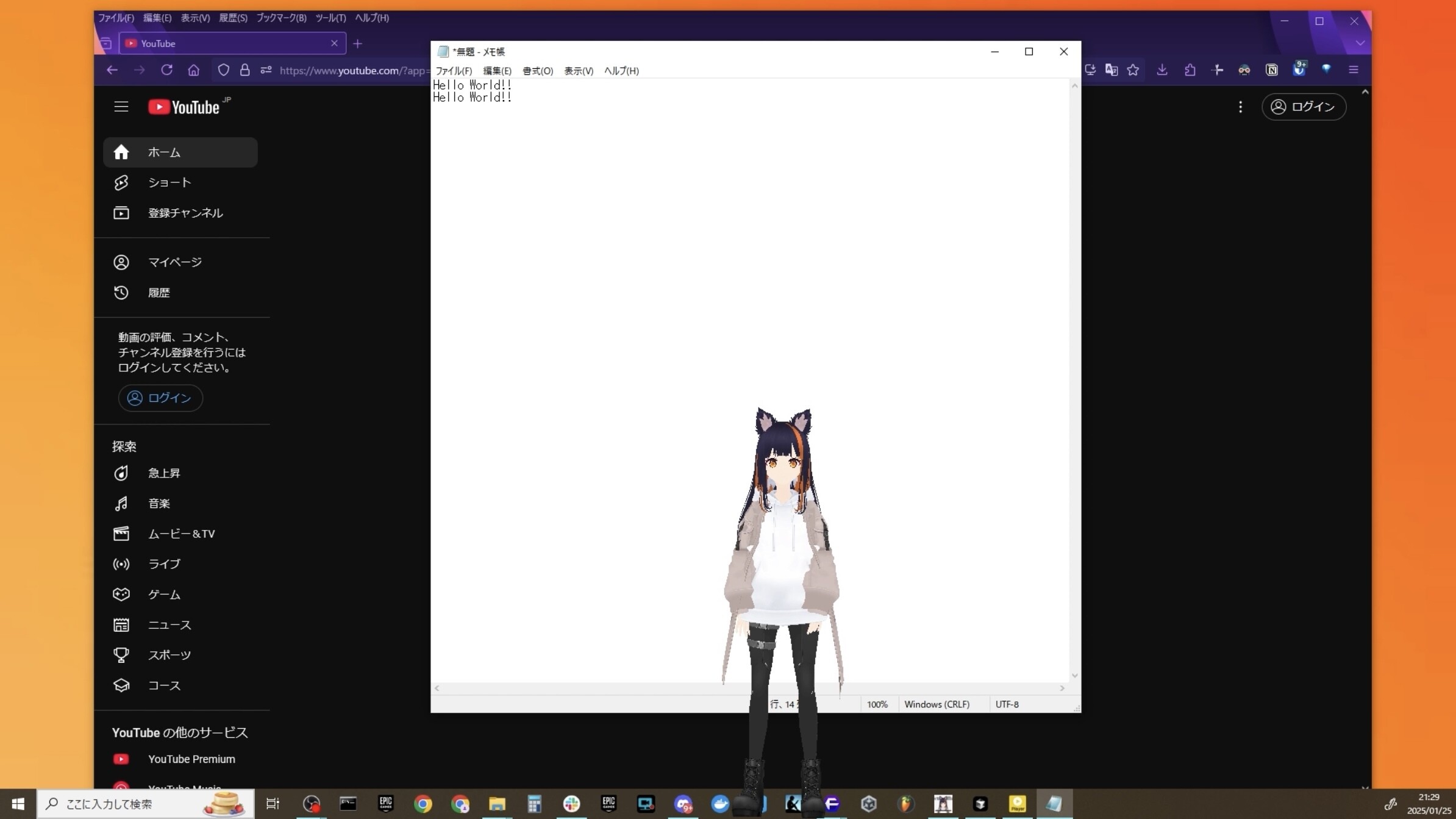This screenshot has width=1456, height=819.
Task: Open the Notion web clipper extension
Action: [1271, 70]
